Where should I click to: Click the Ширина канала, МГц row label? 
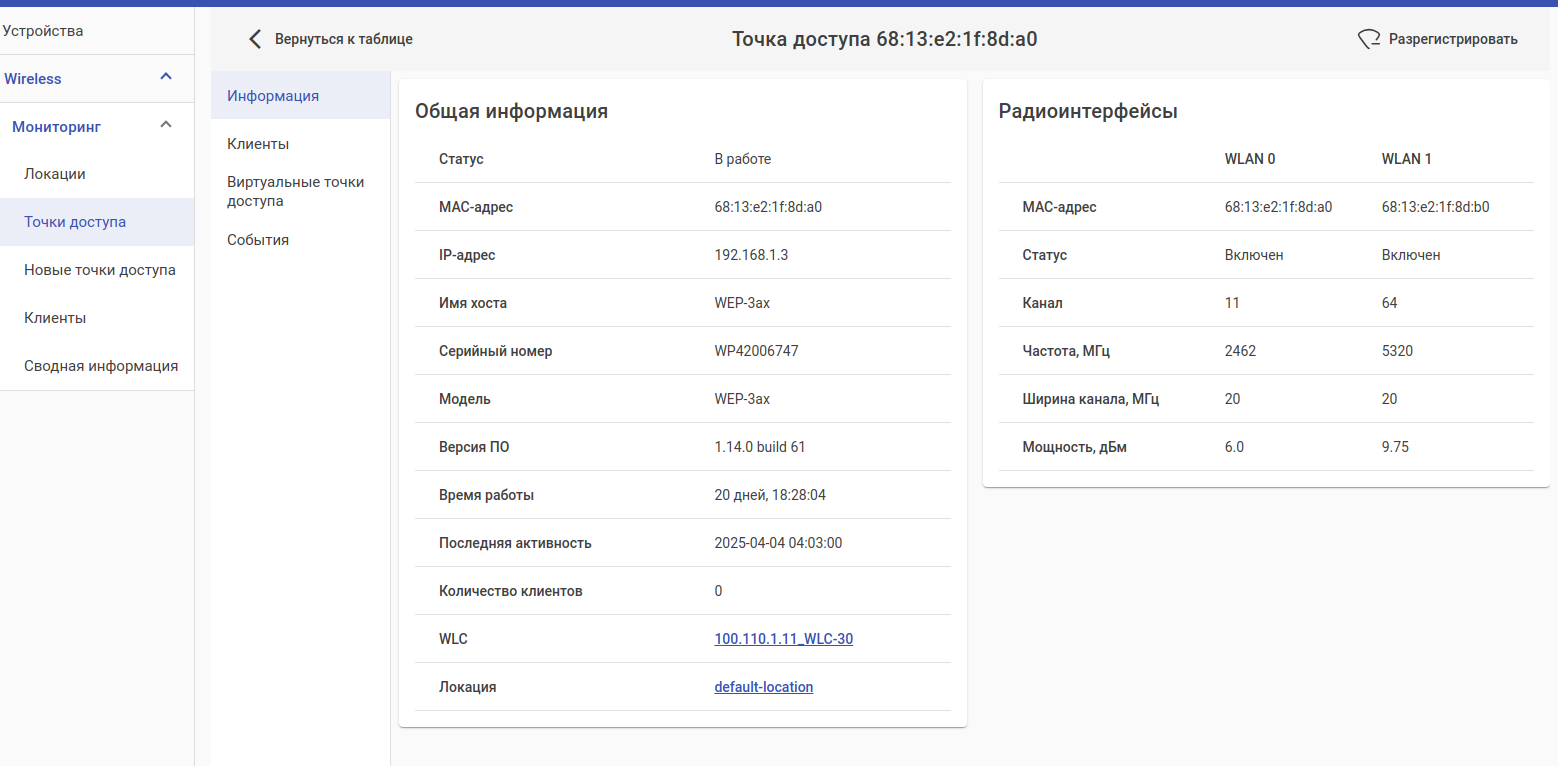click(x=1091, y=399)
